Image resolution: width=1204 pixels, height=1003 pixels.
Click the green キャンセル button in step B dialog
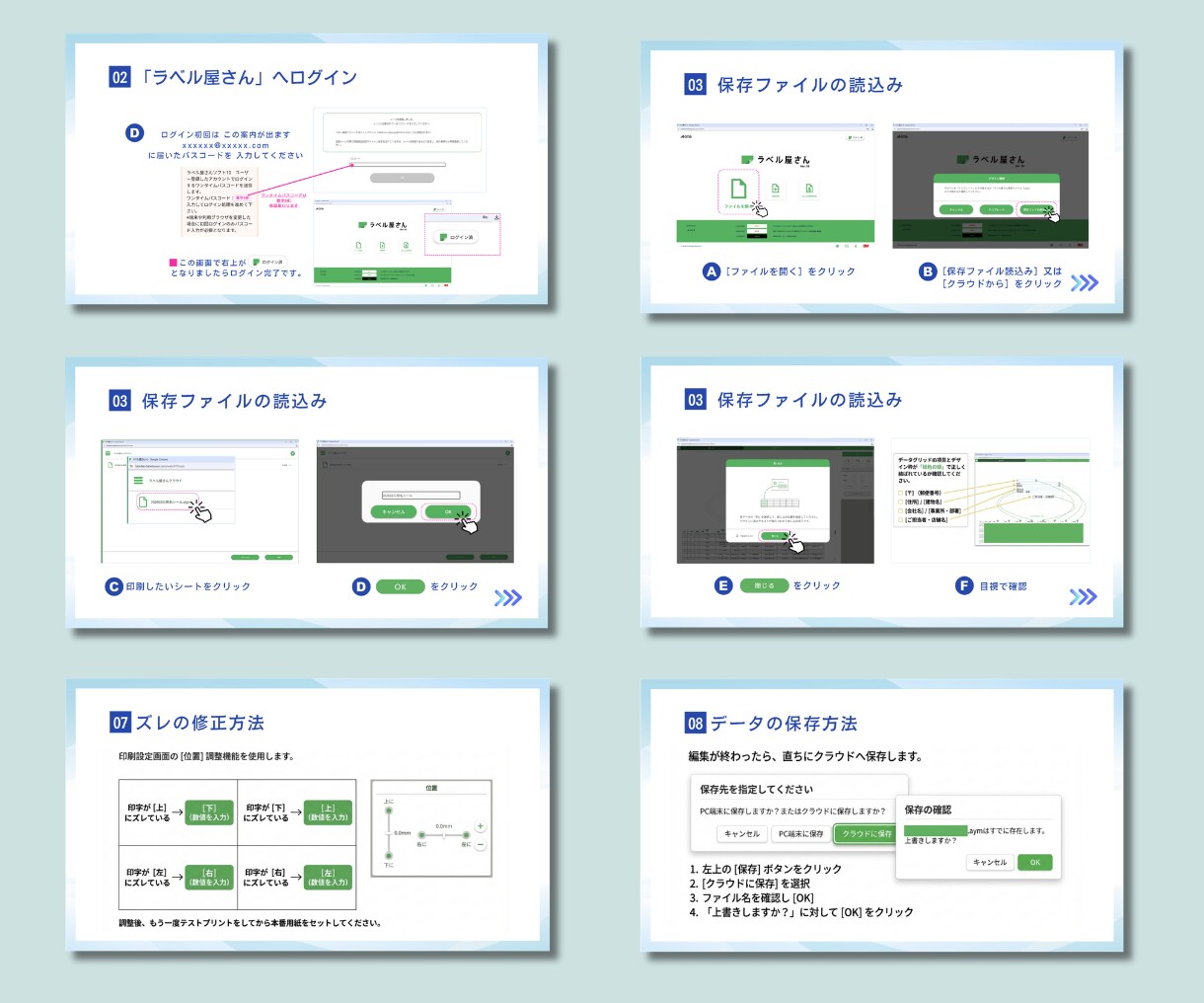coord(956,210)
